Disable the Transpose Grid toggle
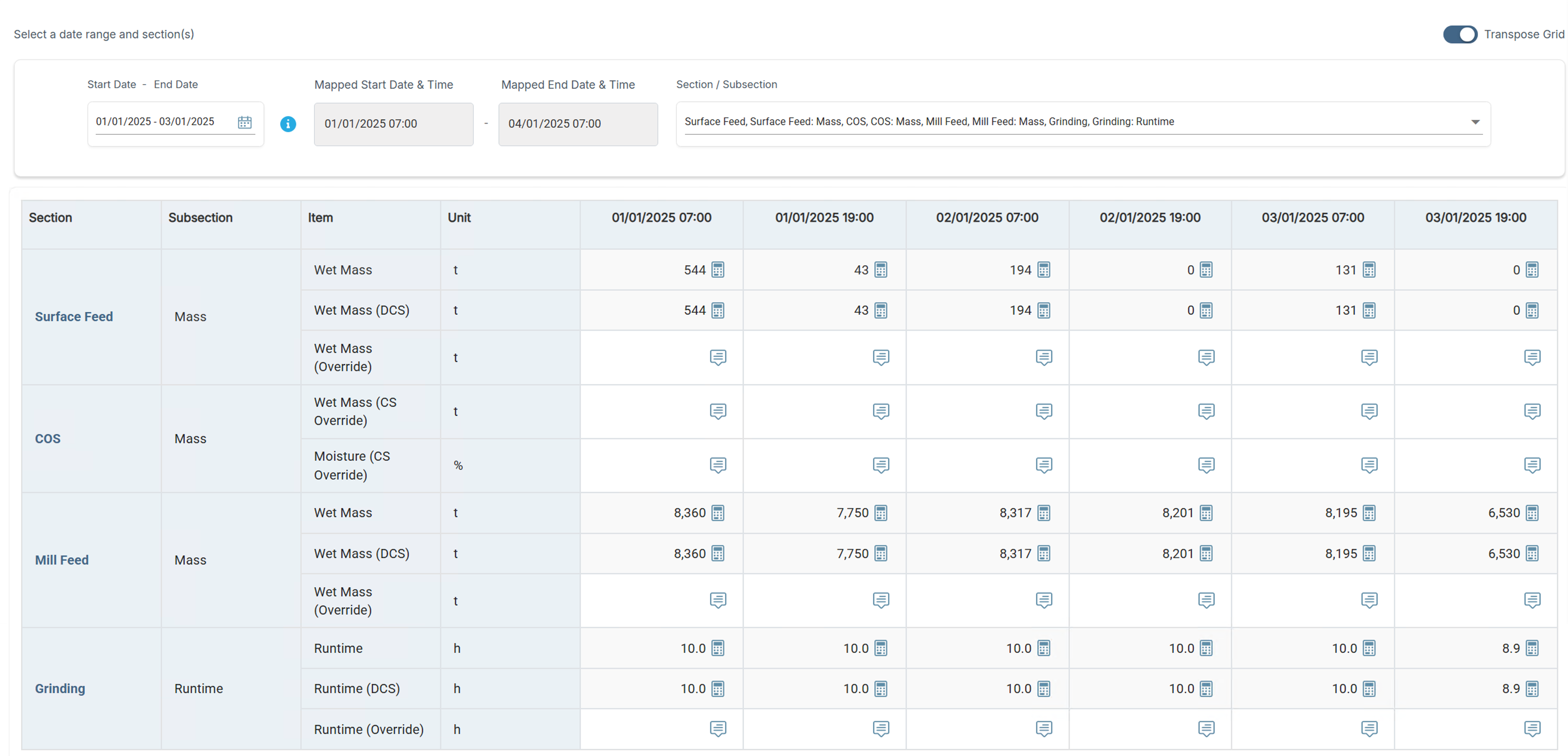Viewport: 1568px width, 756px height. pos(1460,35)
